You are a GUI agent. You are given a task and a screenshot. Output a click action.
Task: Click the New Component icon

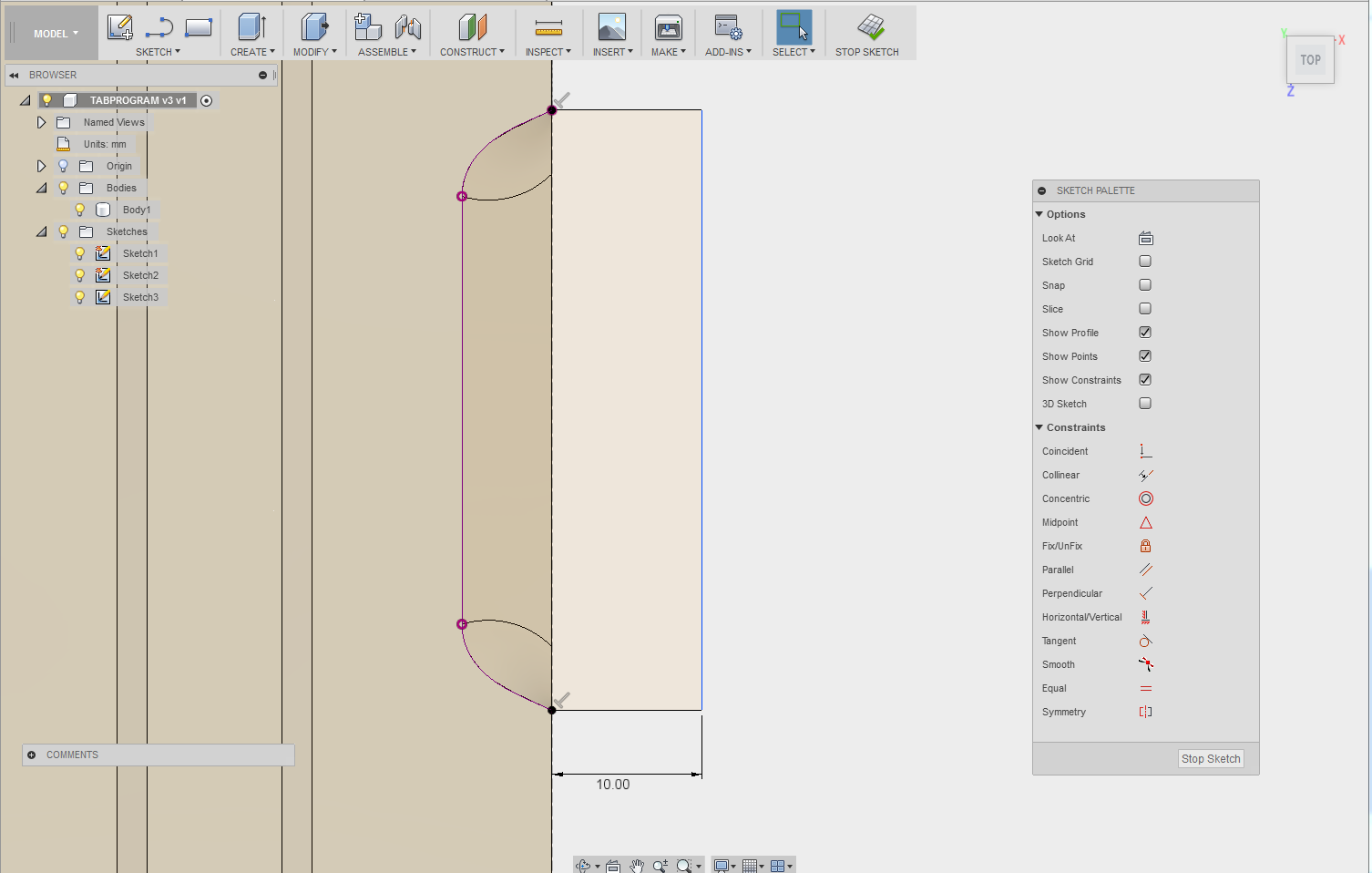pos(367,27)
